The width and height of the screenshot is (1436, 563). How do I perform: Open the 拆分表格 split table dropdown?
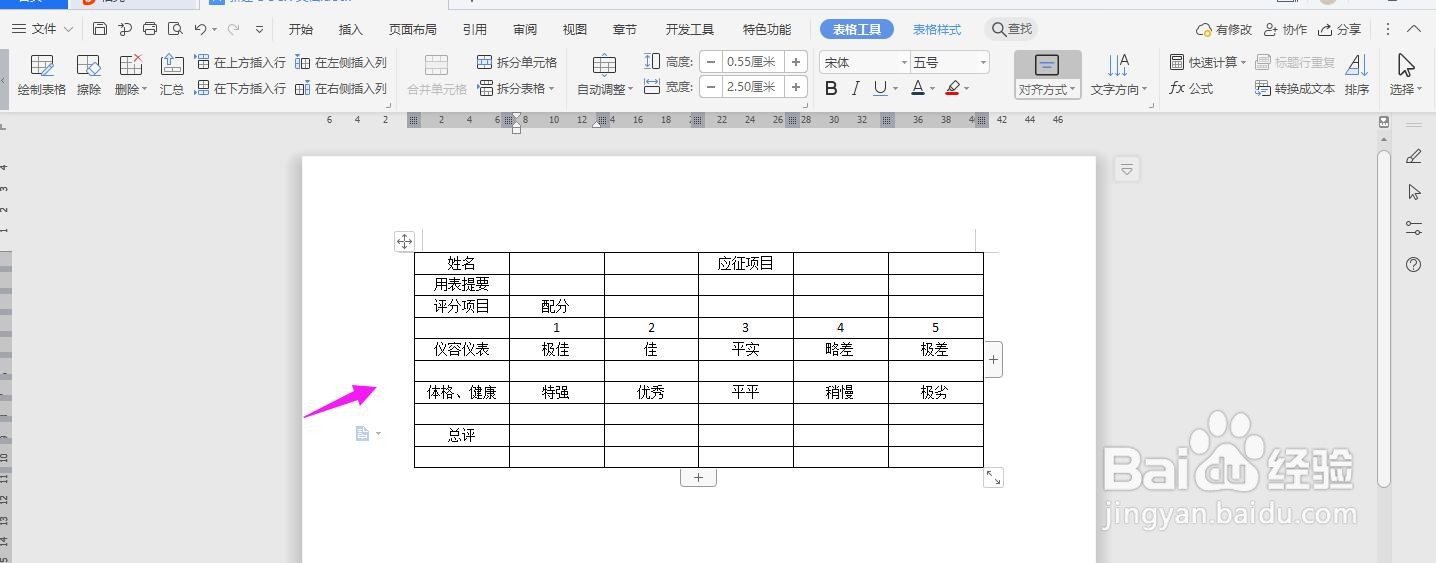pyautogui.click(x=517, y=88)
